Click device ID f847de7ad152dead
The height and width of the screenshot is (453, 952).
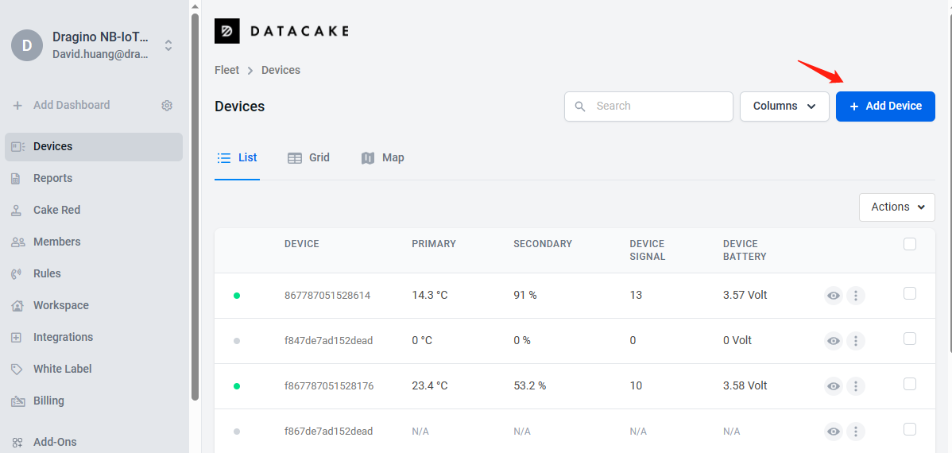(328, 341)
